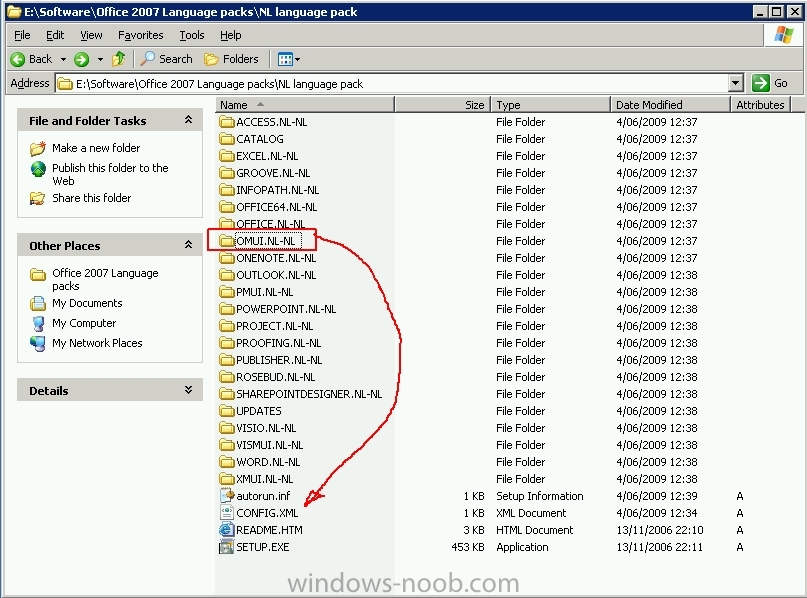Screen dimensions: 807x598
Task: Click the XMUI.NL-NL folder name
Action: click(265, 479)
